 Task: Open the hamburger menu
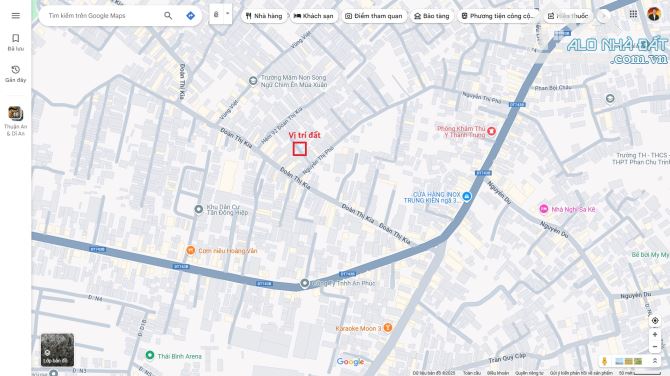click(x=15, y=16)
